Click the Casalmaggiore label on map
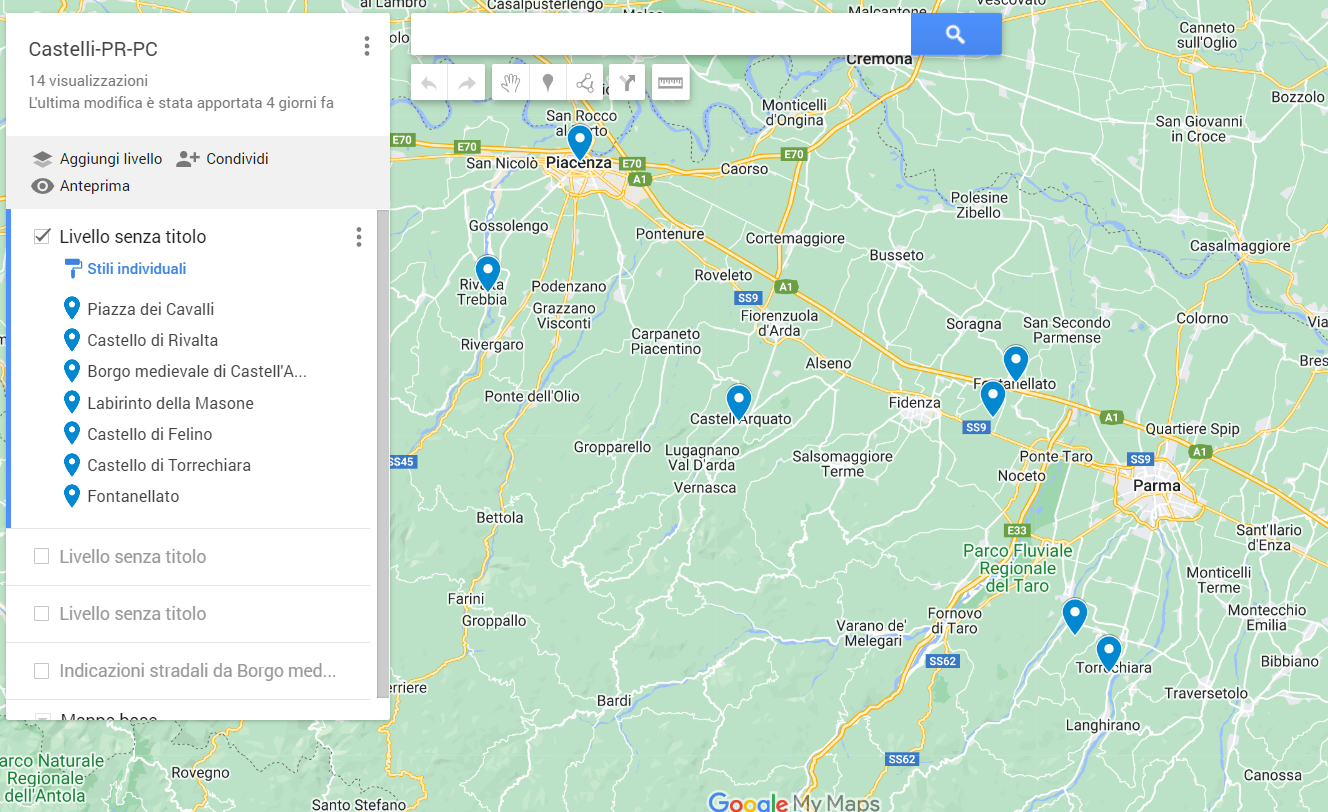 coord(1240,246)
